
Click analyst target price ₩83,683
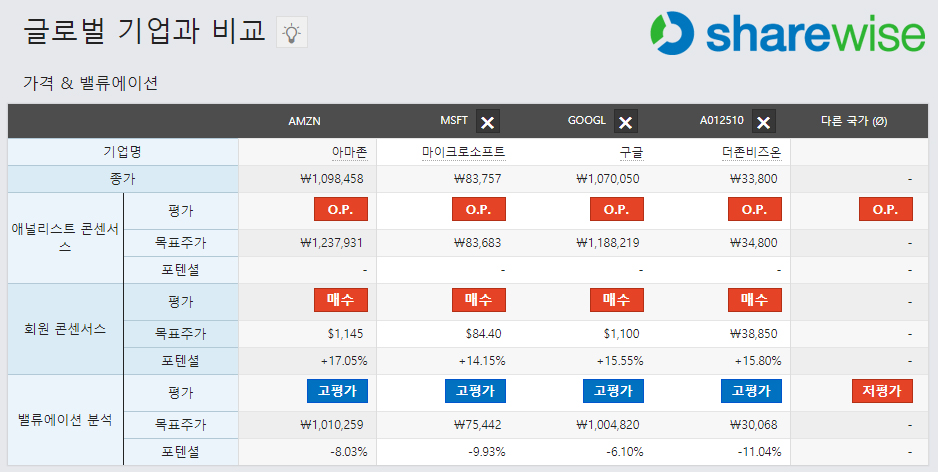[477, 243]
